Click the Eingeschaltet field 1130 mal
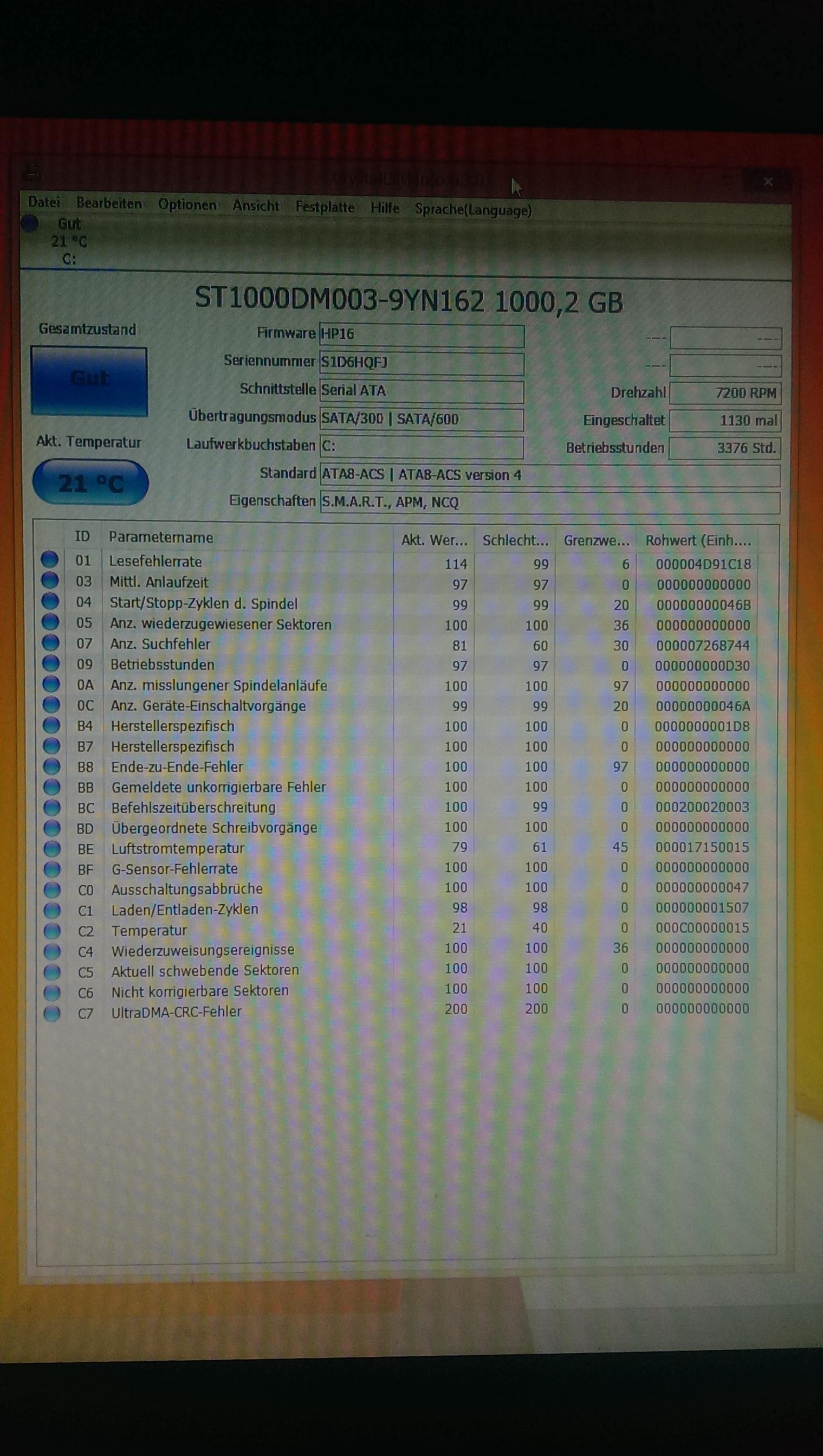This screenshot has height=1456, width=823. tap(725, 421)
